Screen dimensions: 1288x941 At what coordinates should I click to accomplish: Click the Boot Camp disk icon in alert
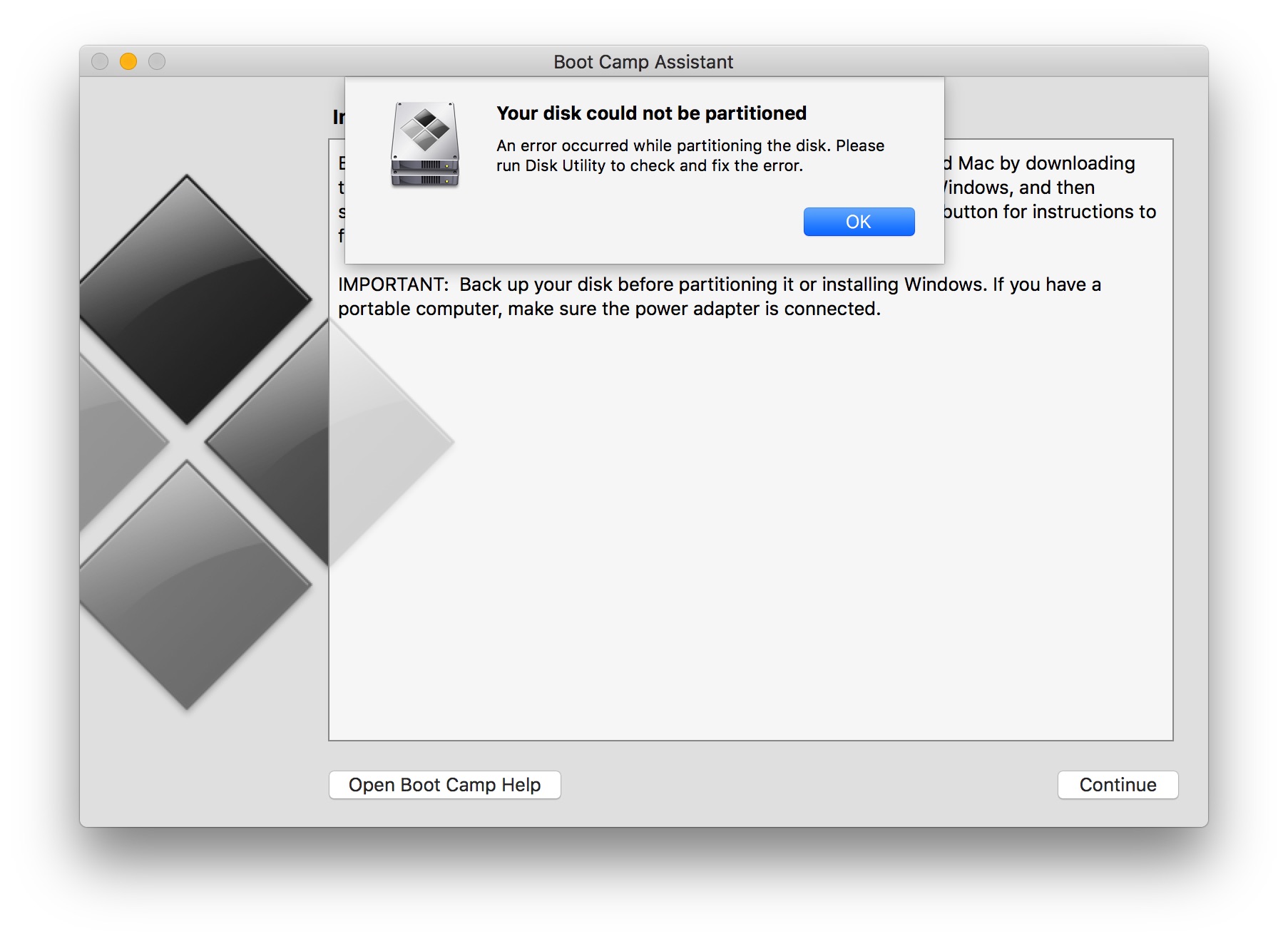425,145
